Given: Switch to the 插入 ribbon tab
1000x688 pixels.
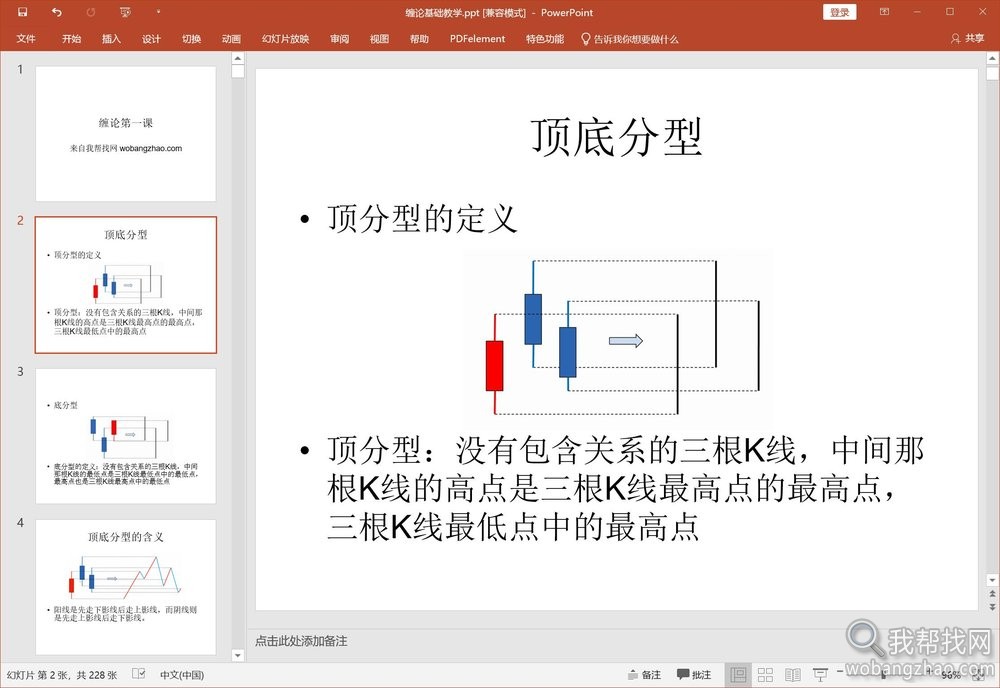Looking at the screenshot, I should coord(110,39).
